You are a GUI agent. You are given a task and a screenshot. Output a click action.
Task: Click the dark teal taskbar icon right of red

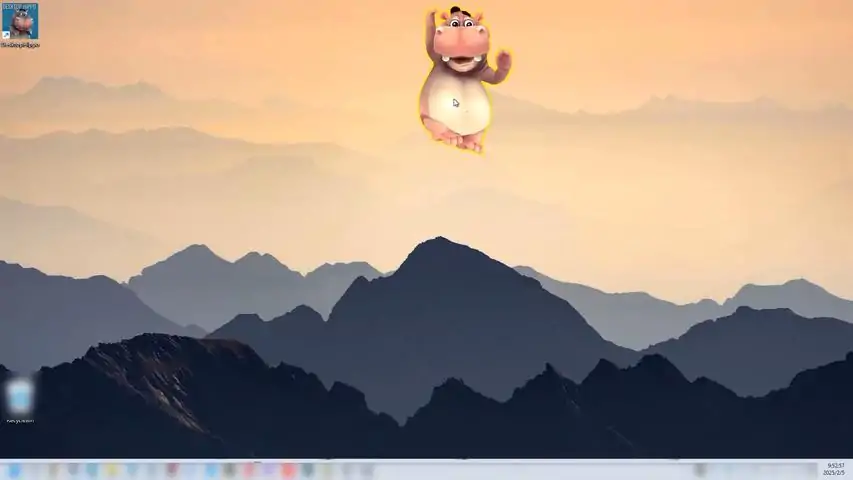(308, 470)
